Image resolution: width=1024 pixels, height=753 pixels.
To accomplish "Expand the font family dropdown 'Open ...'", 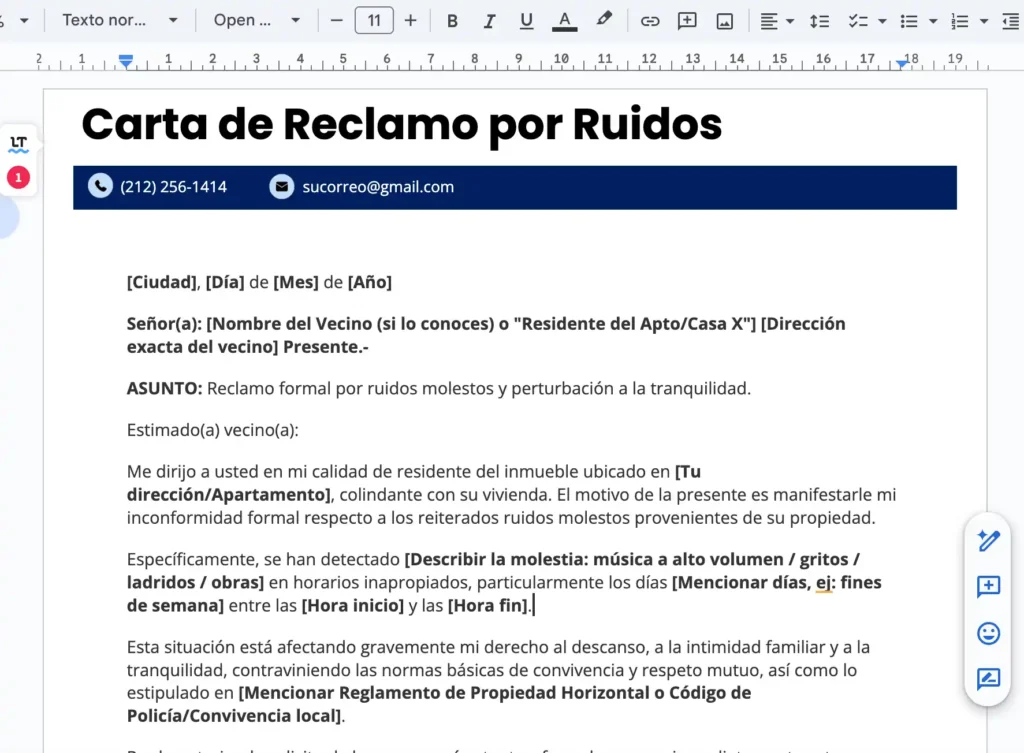I will tap(257, 20).
